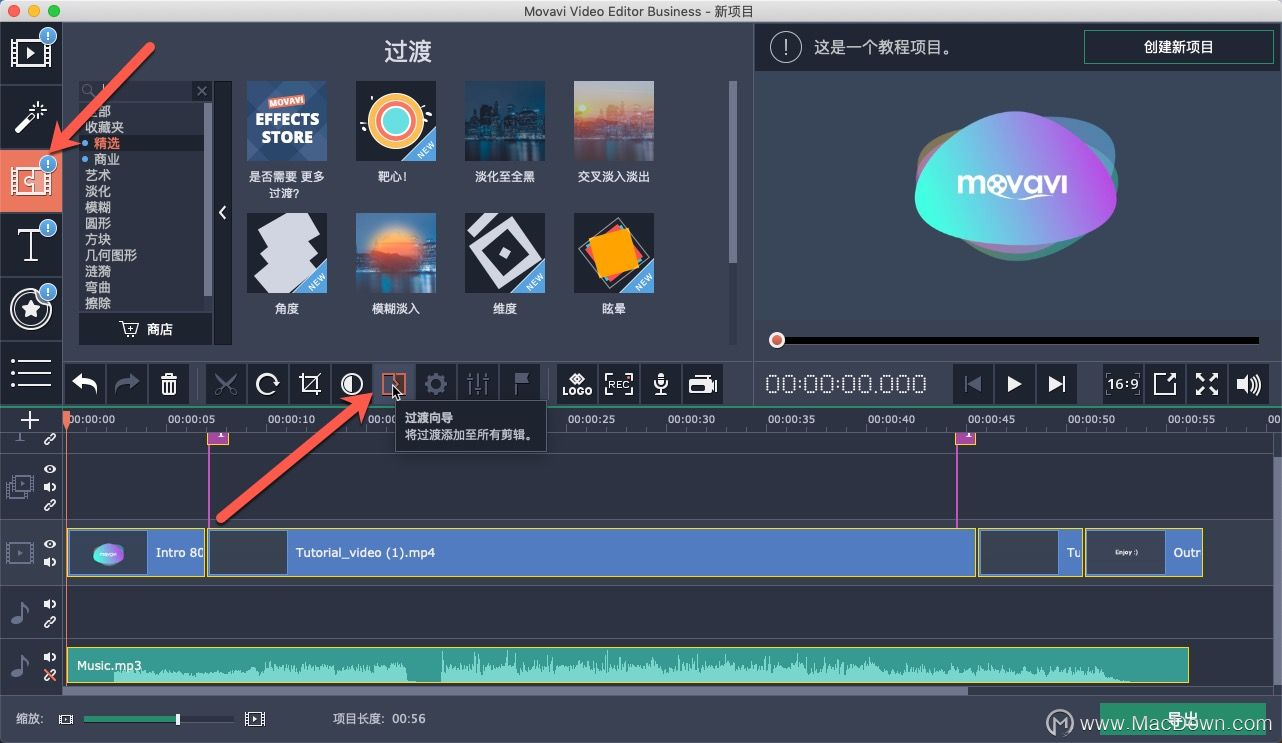
Task: Start screen recording with REC button
Action: tap(619, 384)
